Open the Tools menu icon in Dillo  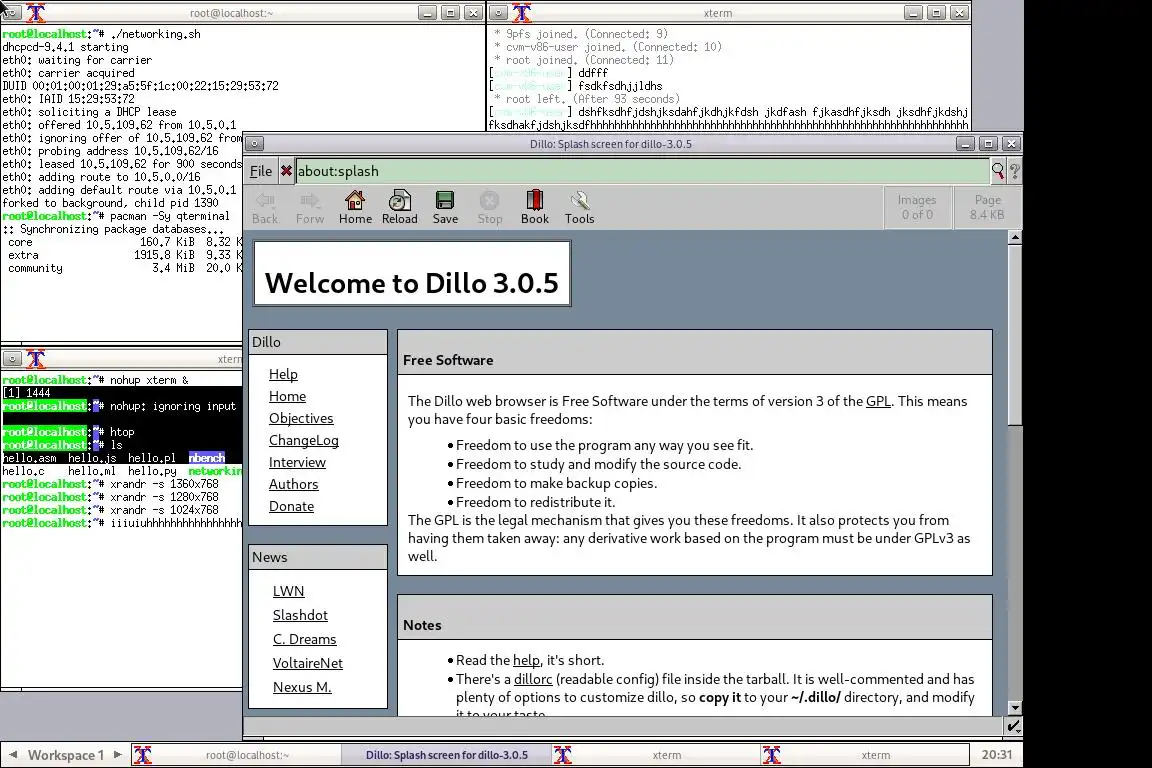click(580, 207)
